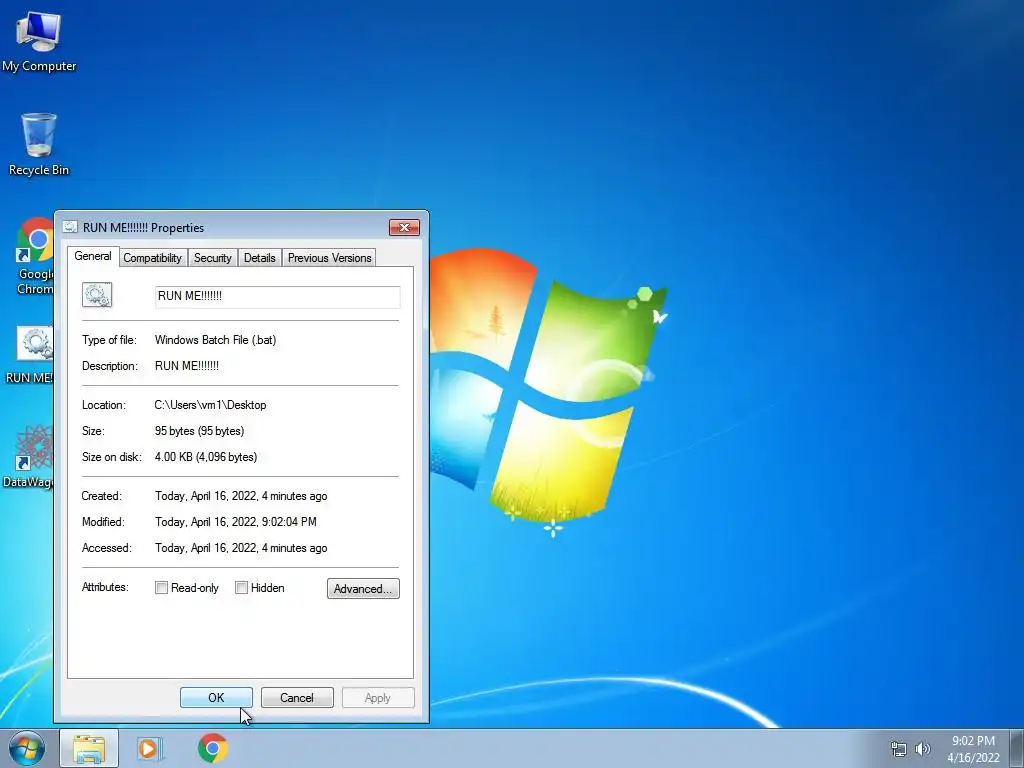Open the volume speaker tray icon
This screenshot has height=768, width=1024.
922,749
